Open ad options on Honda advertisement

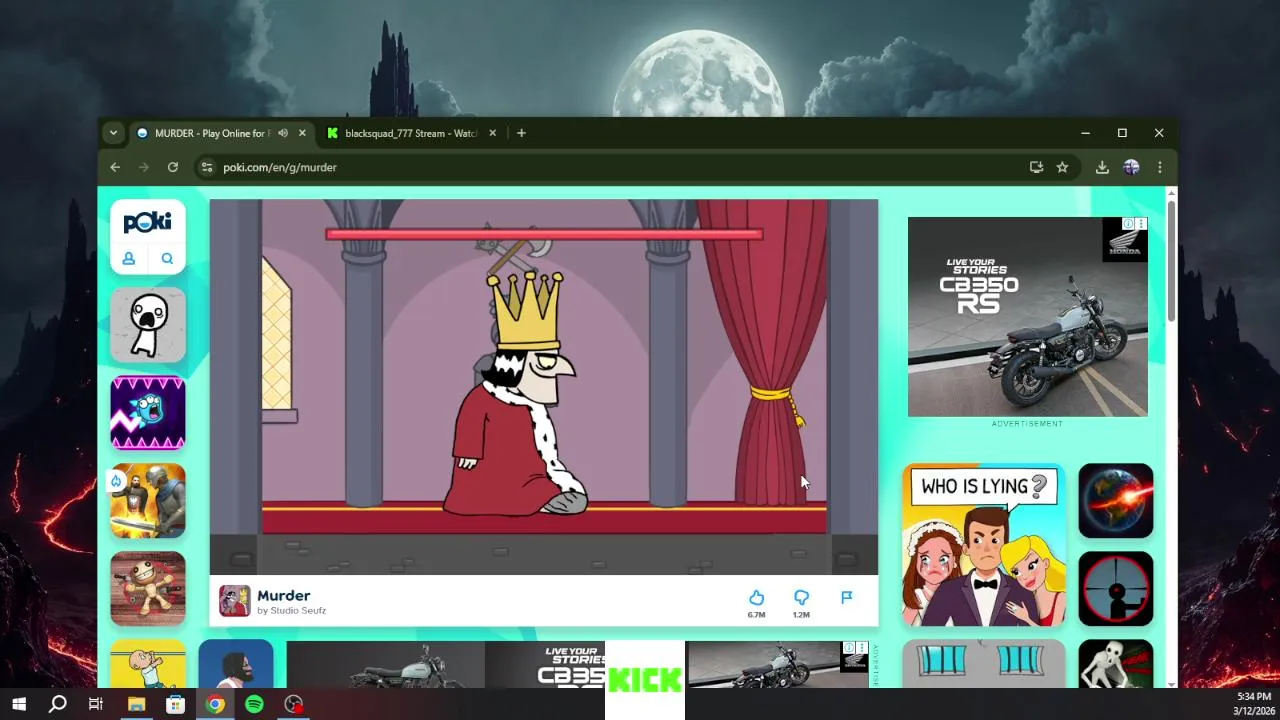(1141, 223)
